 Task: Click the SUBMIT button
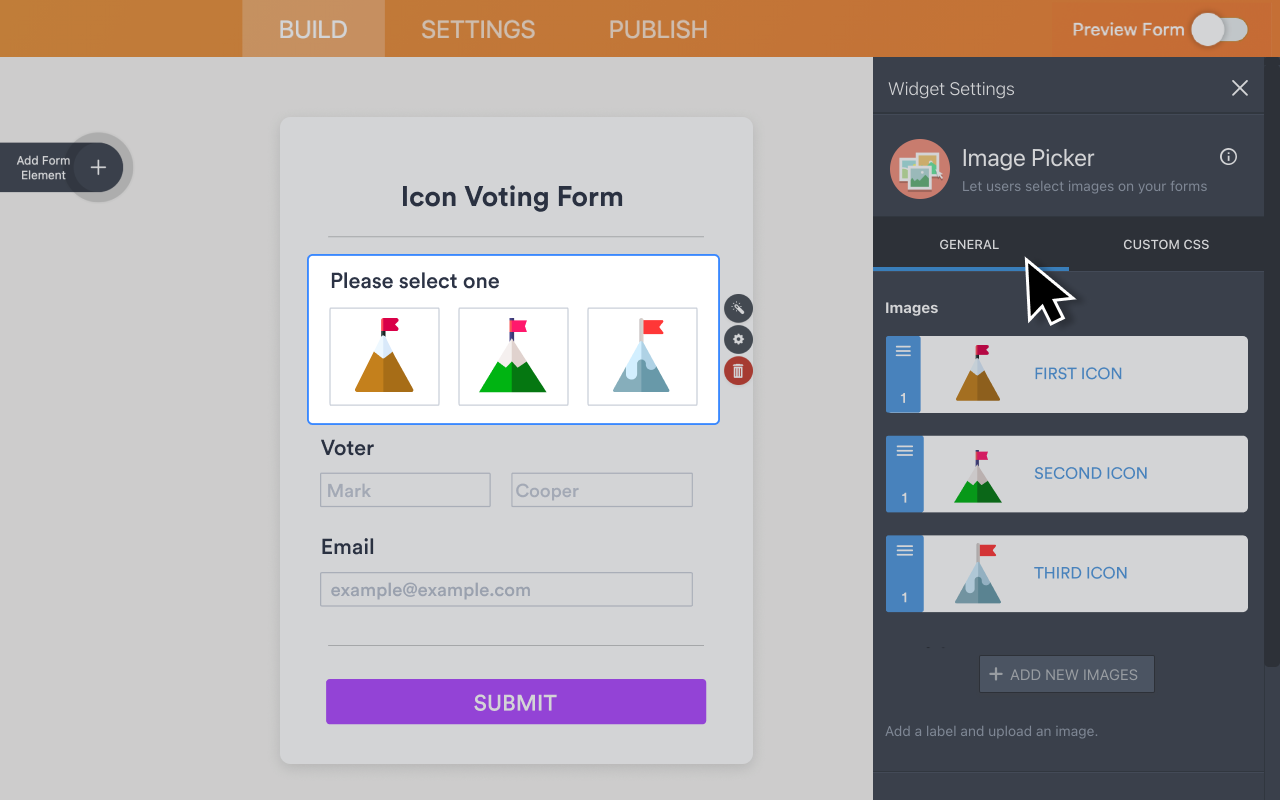click(x=515, y=701)
